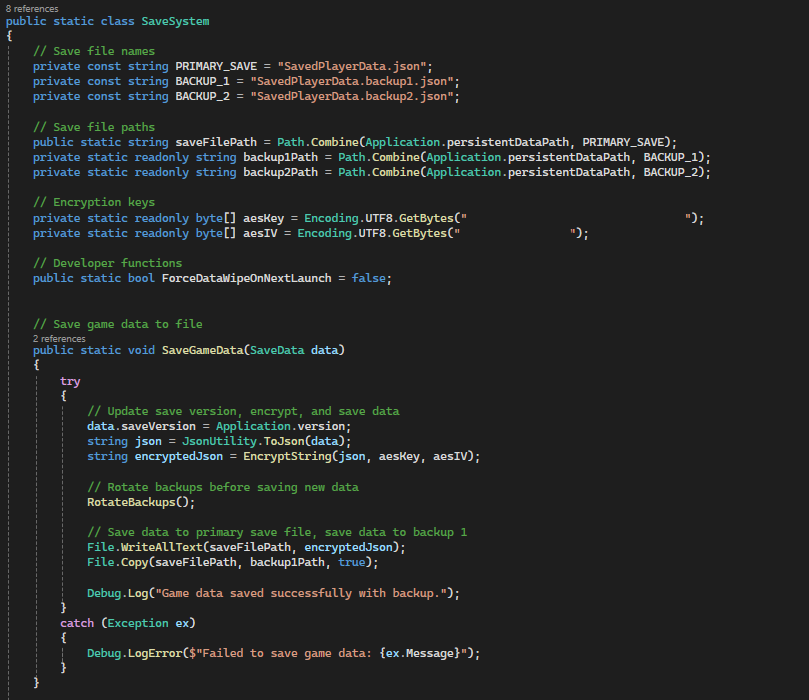Image resolution: width=809 pixels, height=700 pixels.
Task: Click the ForceDataWipeOnNextLaunch field name
Action: (x=247, y=278)
